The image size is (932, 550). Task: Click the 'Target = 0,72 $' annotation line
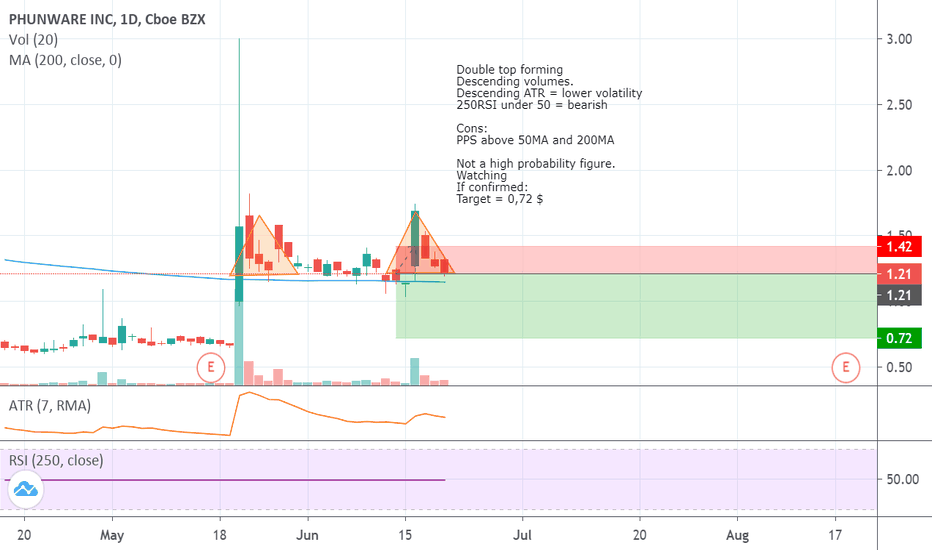click(x=499, y=199)
